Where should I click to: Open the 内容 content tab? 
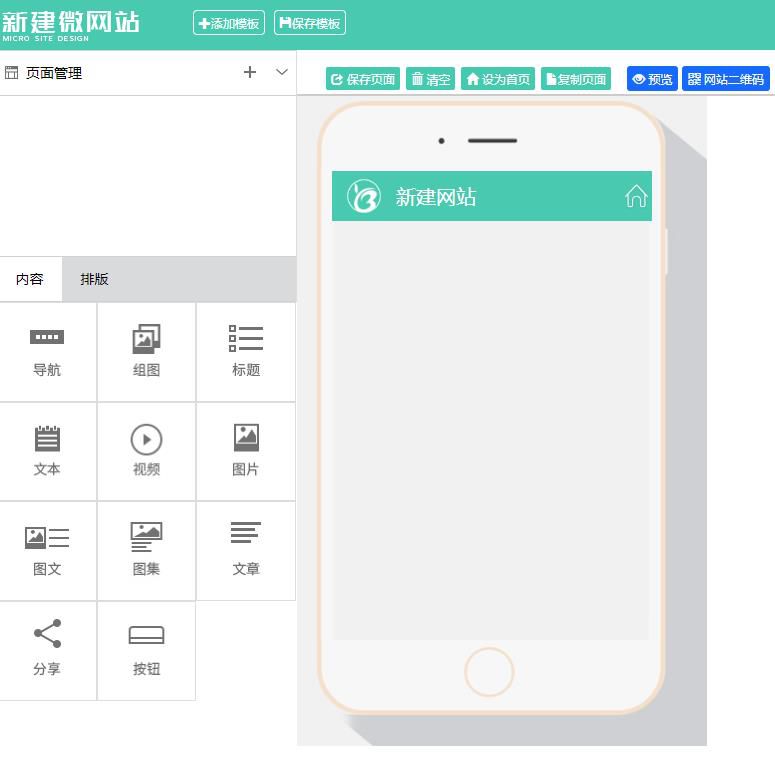(x=30, y=279)
